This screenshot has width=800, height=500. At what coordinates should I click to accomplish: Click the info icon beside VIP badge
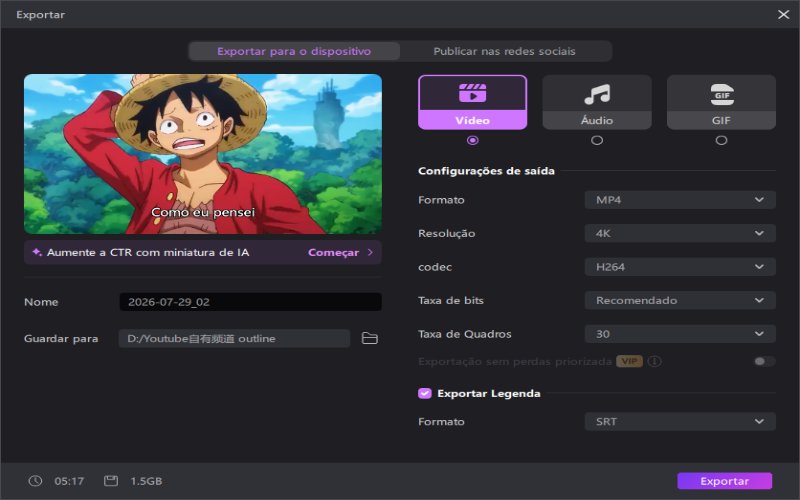[x=655, y=361]
